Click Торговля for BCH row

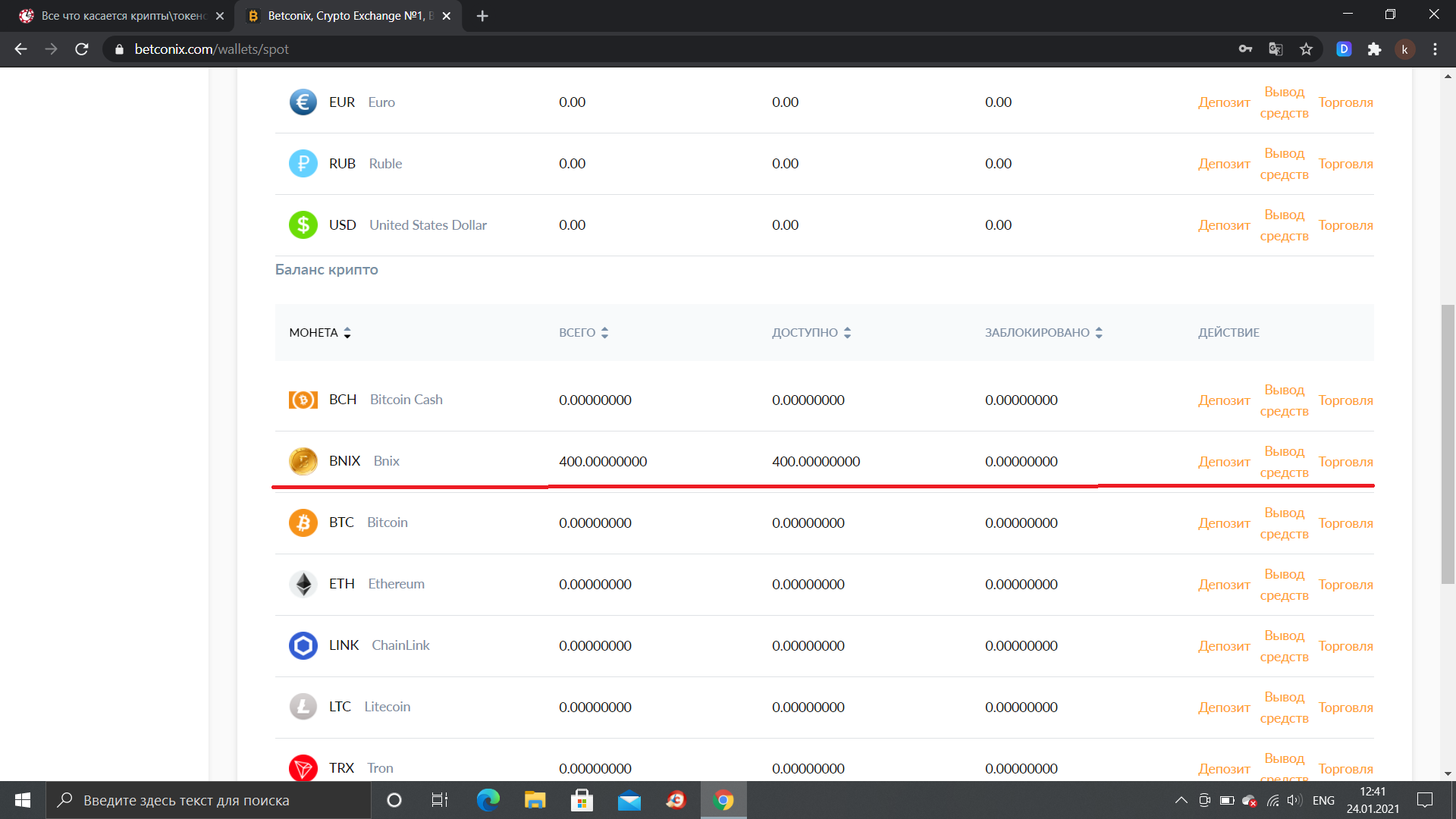click(x=1345, y=400)
